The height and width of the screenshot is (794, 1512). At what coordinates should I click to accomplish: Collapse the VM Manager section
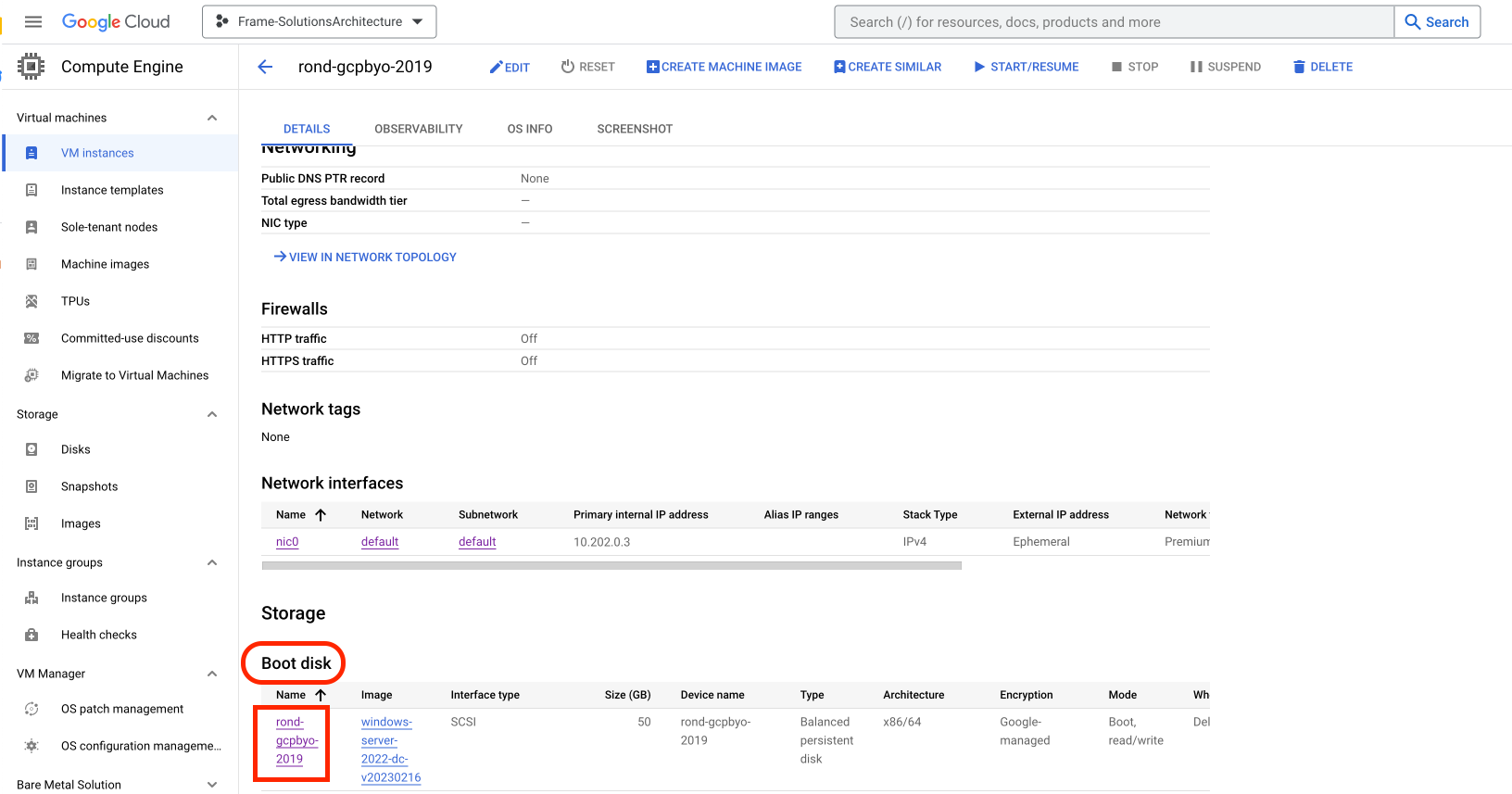click(x=212, y=674)
